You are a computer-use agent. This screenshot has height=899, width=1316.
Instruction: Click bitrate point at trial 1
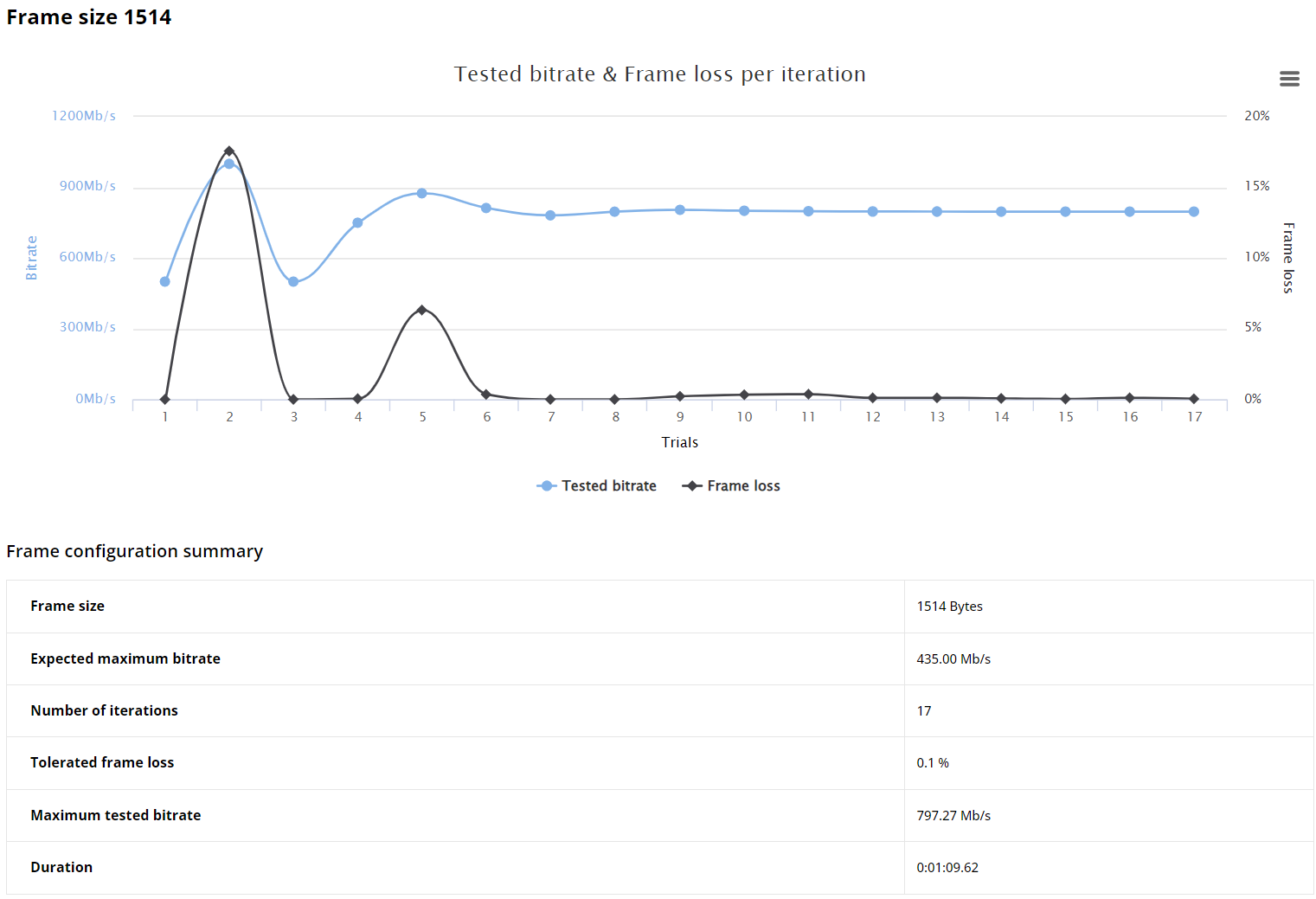point(165,281)
